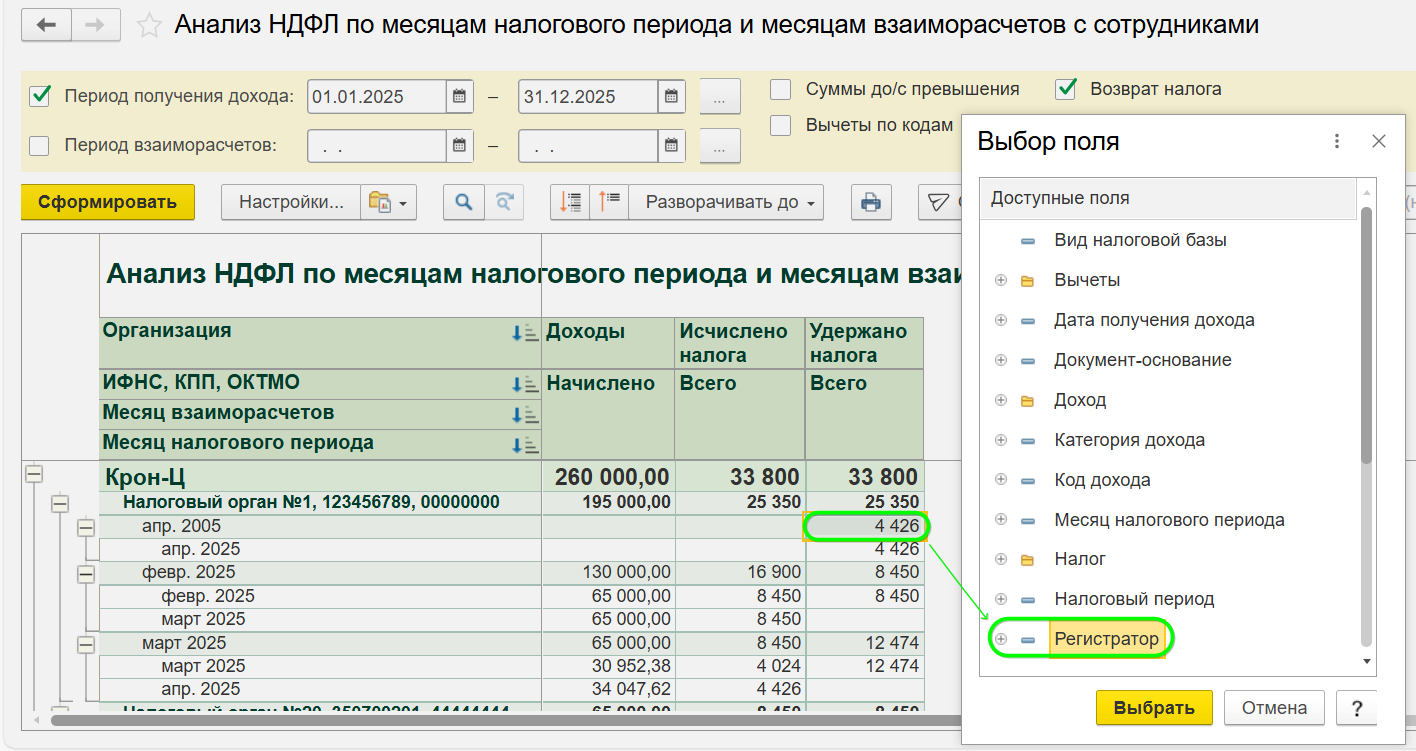Screen dimensions: 1416x751
Task: Confirm with the Выбрать button
Action: click(1154, 708)
